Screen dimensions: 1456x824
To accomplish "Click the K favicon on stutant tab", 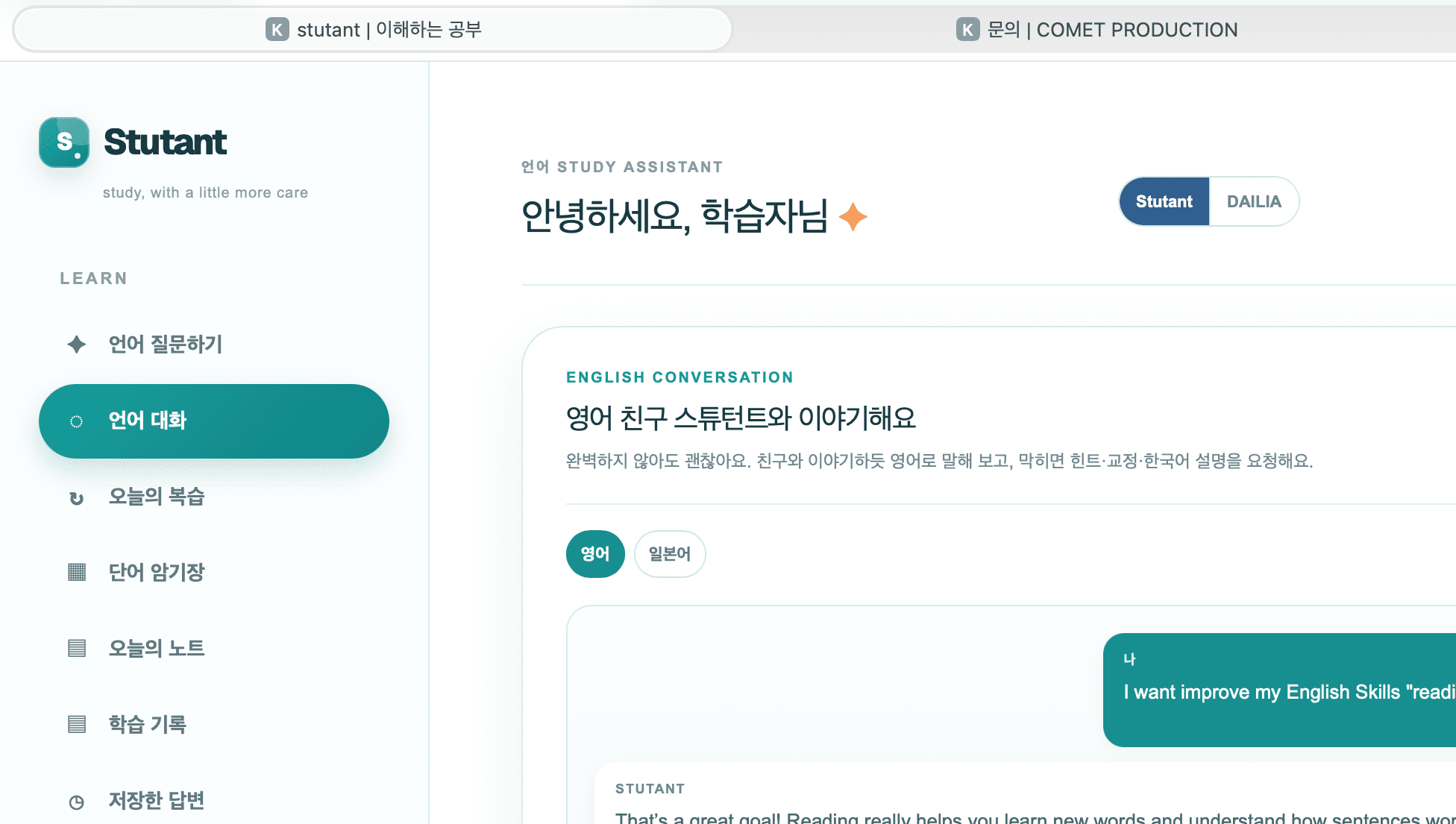I will pos(277,30).
